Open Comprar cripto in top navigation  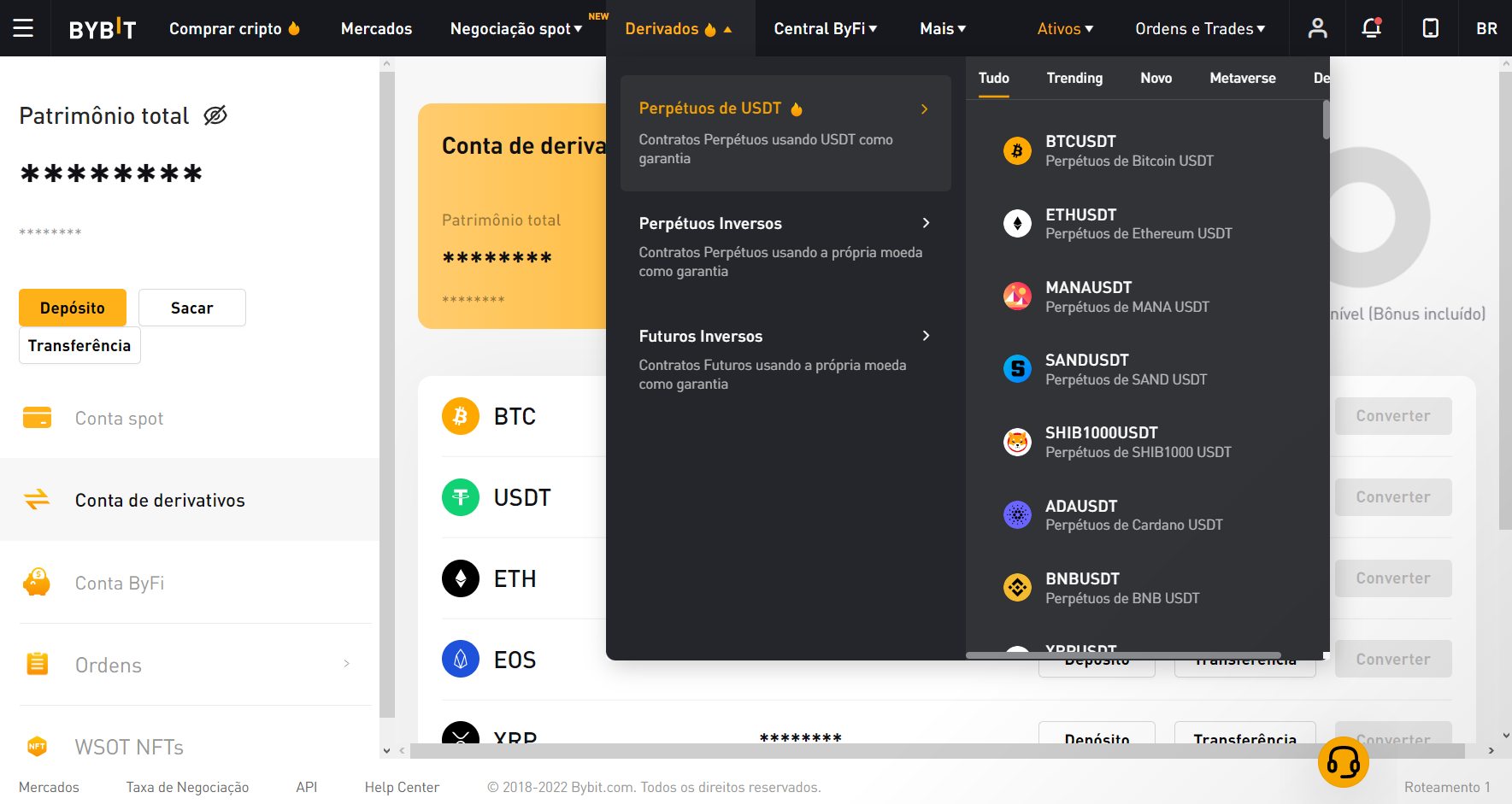click(x=235, y=28)
